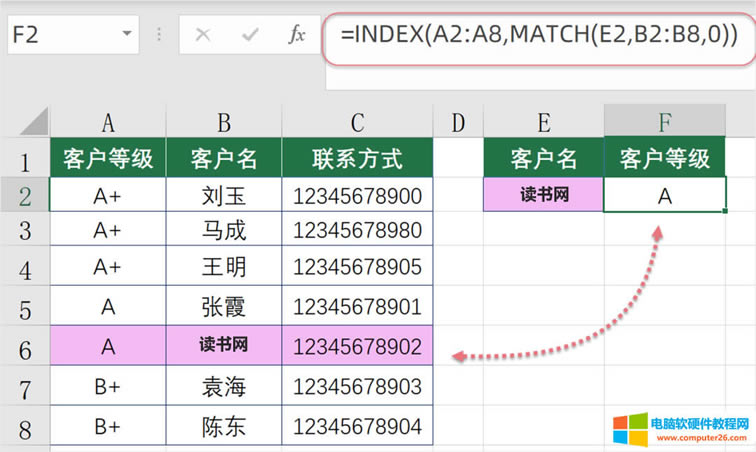Image resolution: width=756 pixels, height=452 pixels.
Task: Click the Enter checkmark formula icon
Action: click(250, 35)
